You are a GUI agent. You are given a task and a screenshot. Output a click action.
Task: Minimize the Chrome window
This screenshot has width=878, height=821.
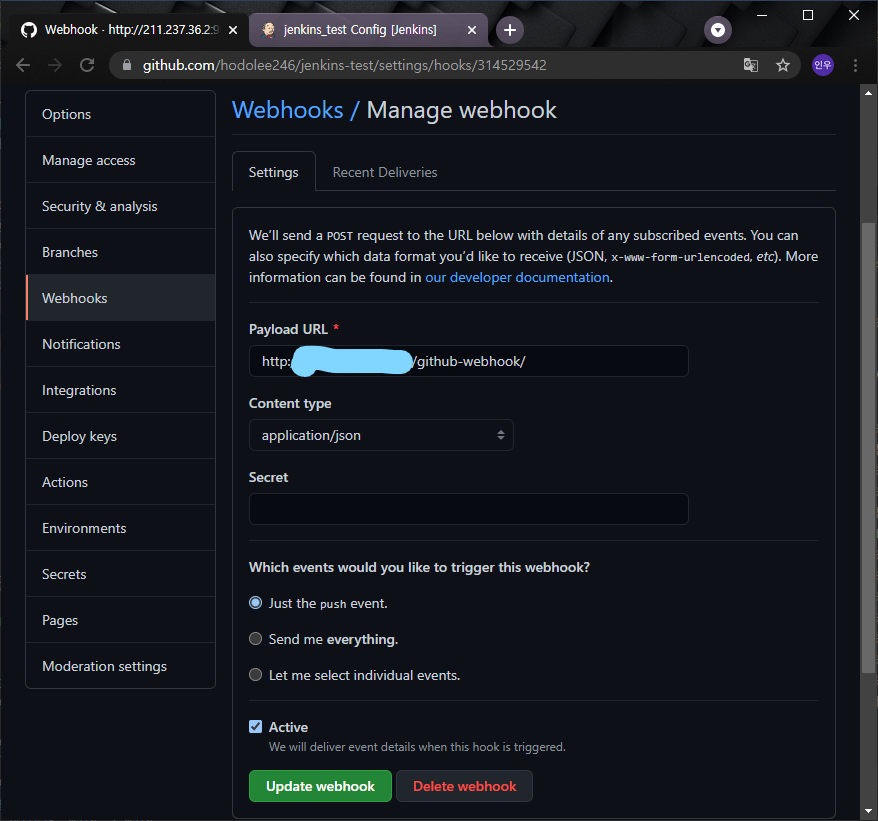762,15
